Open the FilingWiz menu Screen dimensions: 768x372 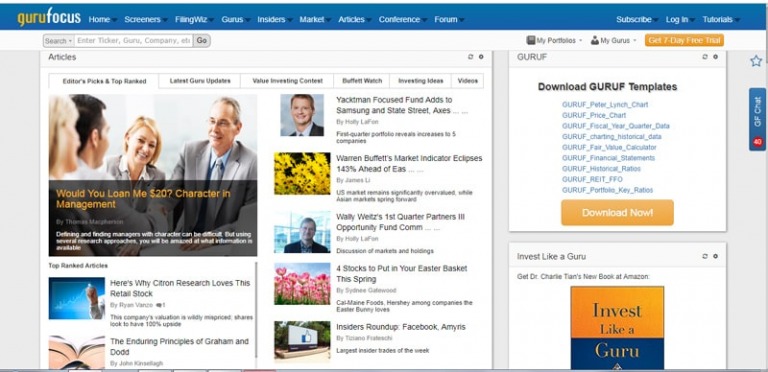(193, 20)
